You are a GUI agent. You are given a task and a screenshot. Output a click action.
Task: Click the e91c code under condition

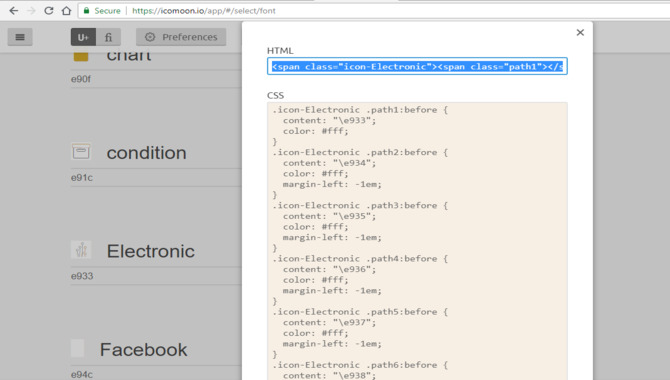[x=82, y=178]
